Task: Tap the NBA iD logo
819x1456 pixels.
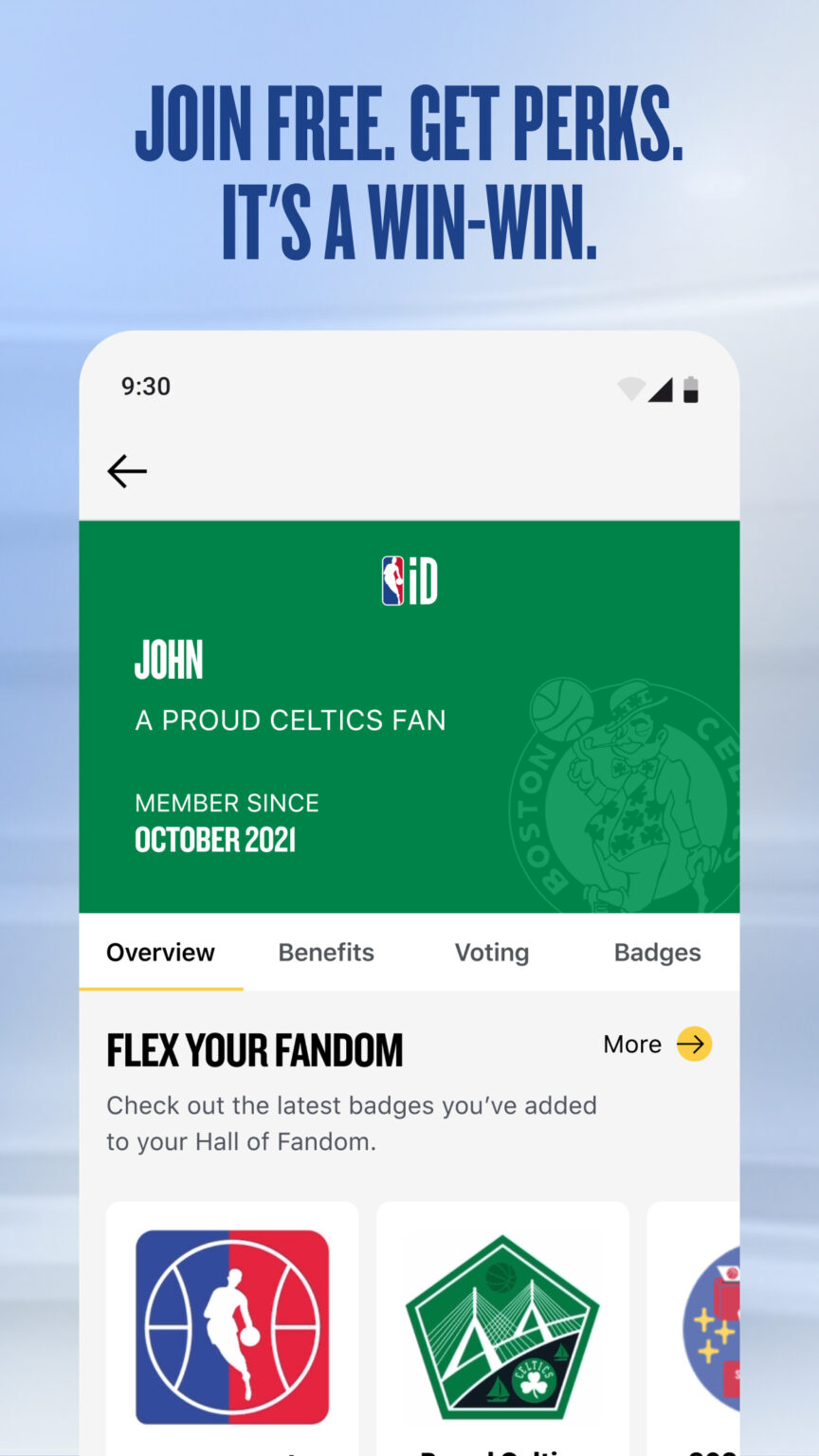Action: click(409, 581)
